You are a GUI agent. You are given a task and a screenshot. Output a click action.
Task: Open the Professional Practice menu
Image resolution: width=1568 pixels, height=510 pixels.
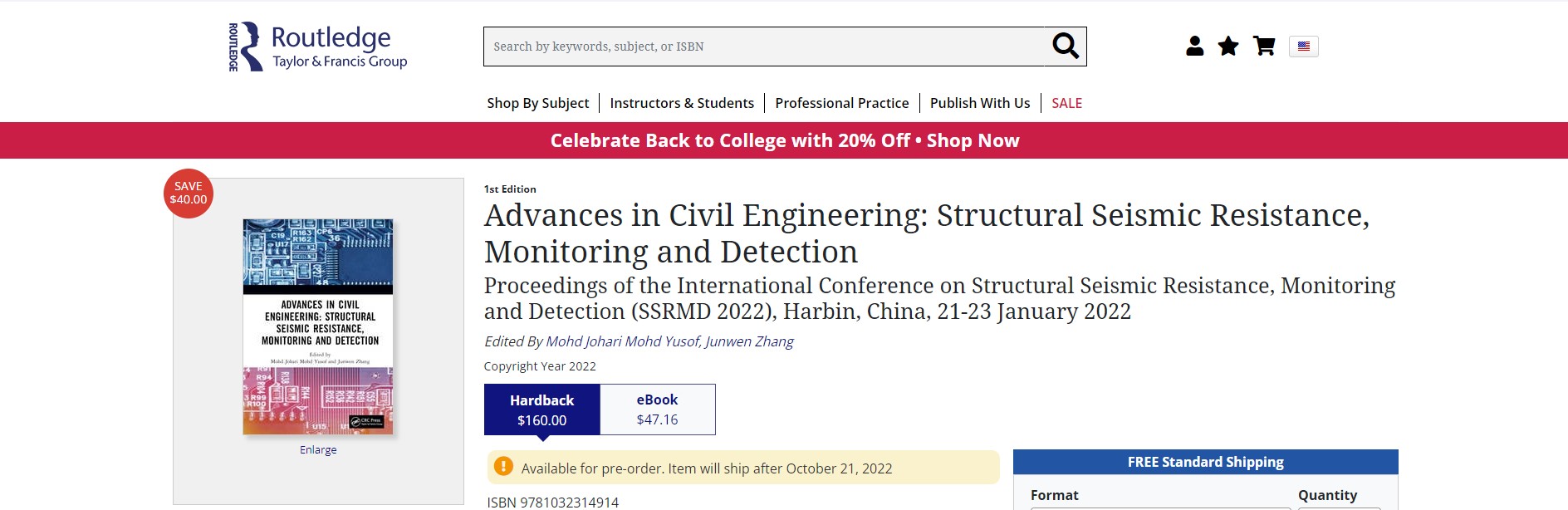[842, 103]
